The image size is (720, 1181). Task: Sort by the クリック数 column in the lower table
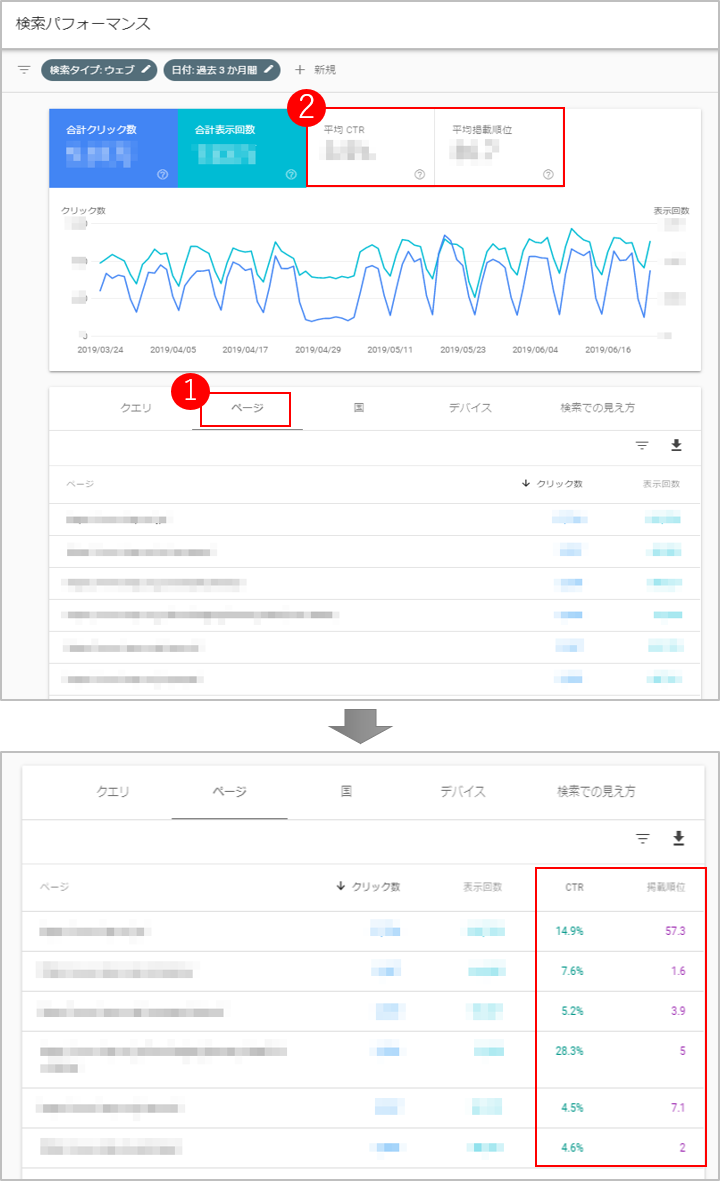[368, 887]
